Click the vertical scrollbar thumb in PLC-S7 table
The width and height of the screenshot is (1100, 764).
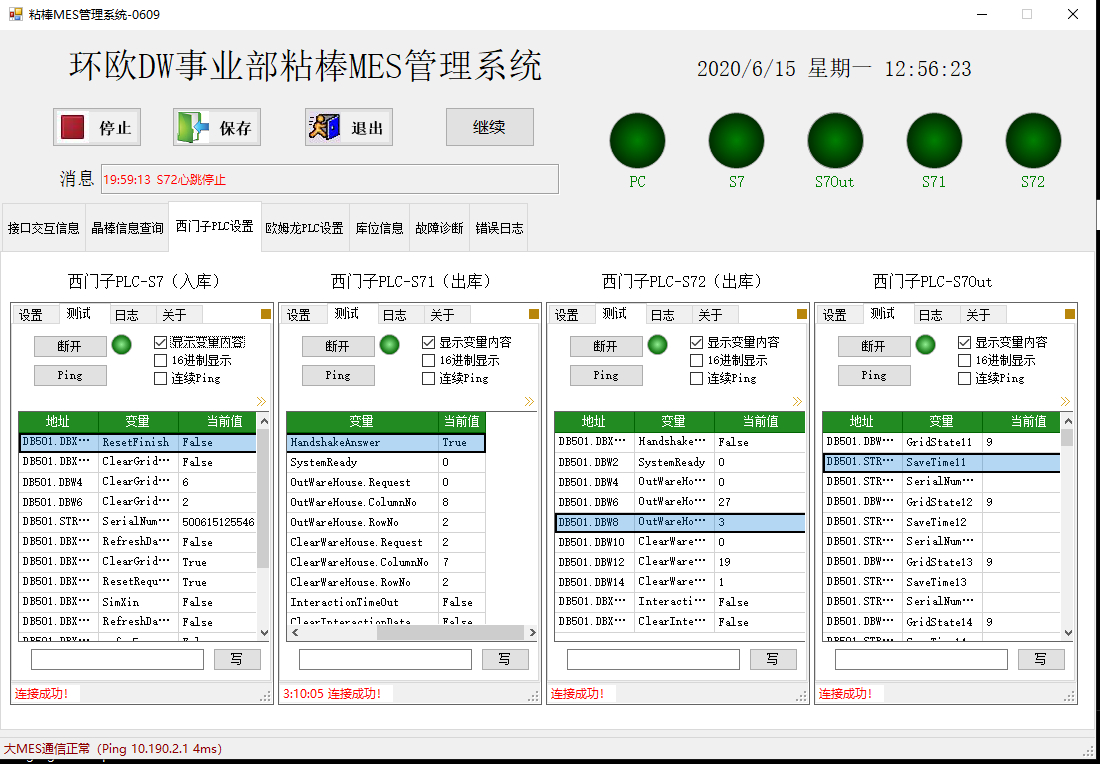tap(264, 498)
